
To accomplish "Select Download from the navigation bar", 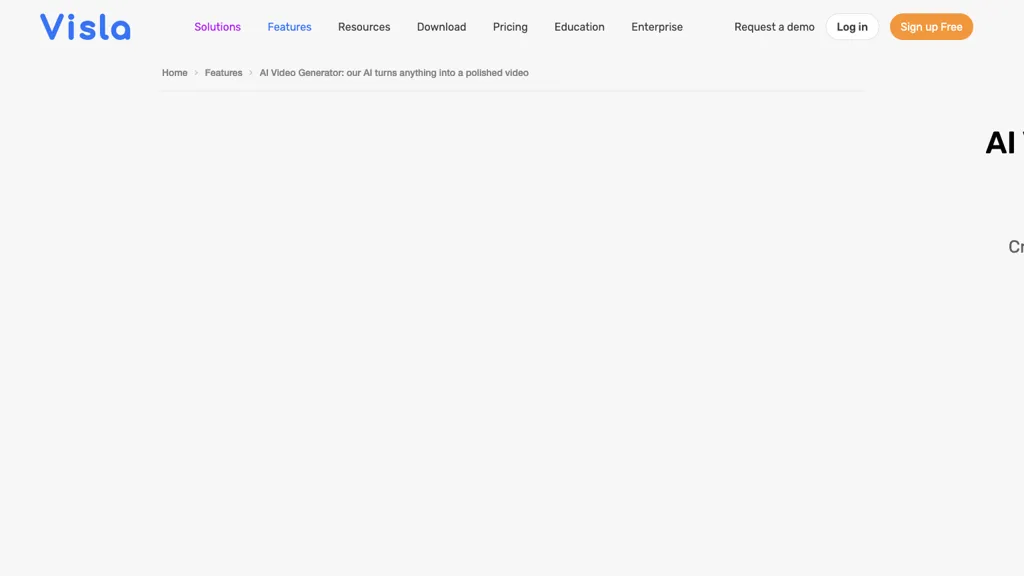I will click(x=441, y=27).
